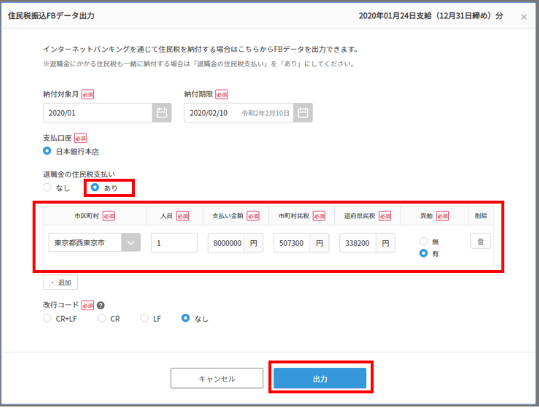Select LF line break code
This screenshot has width=539, height=408.
pos(144,318)
